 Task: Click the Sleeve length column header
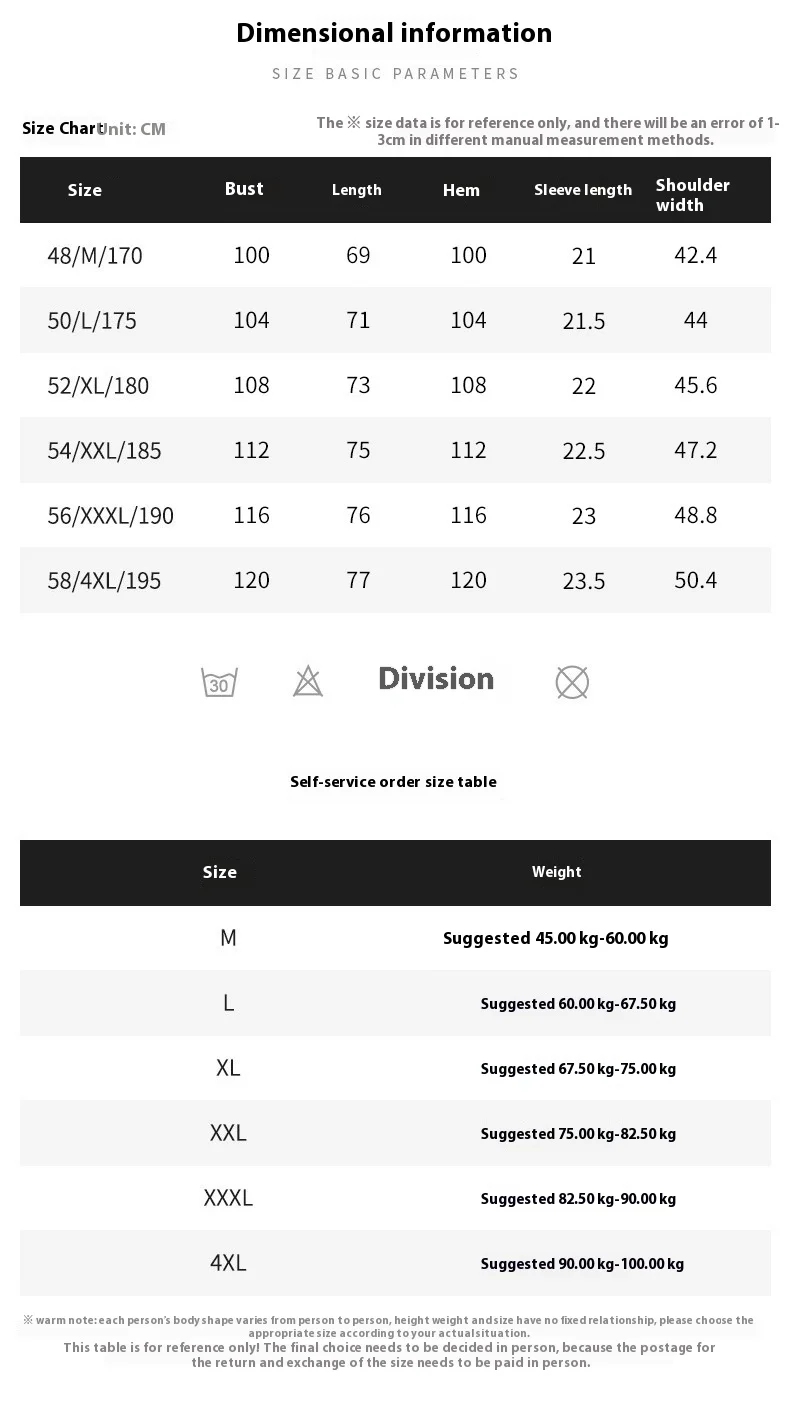point(583,190)
